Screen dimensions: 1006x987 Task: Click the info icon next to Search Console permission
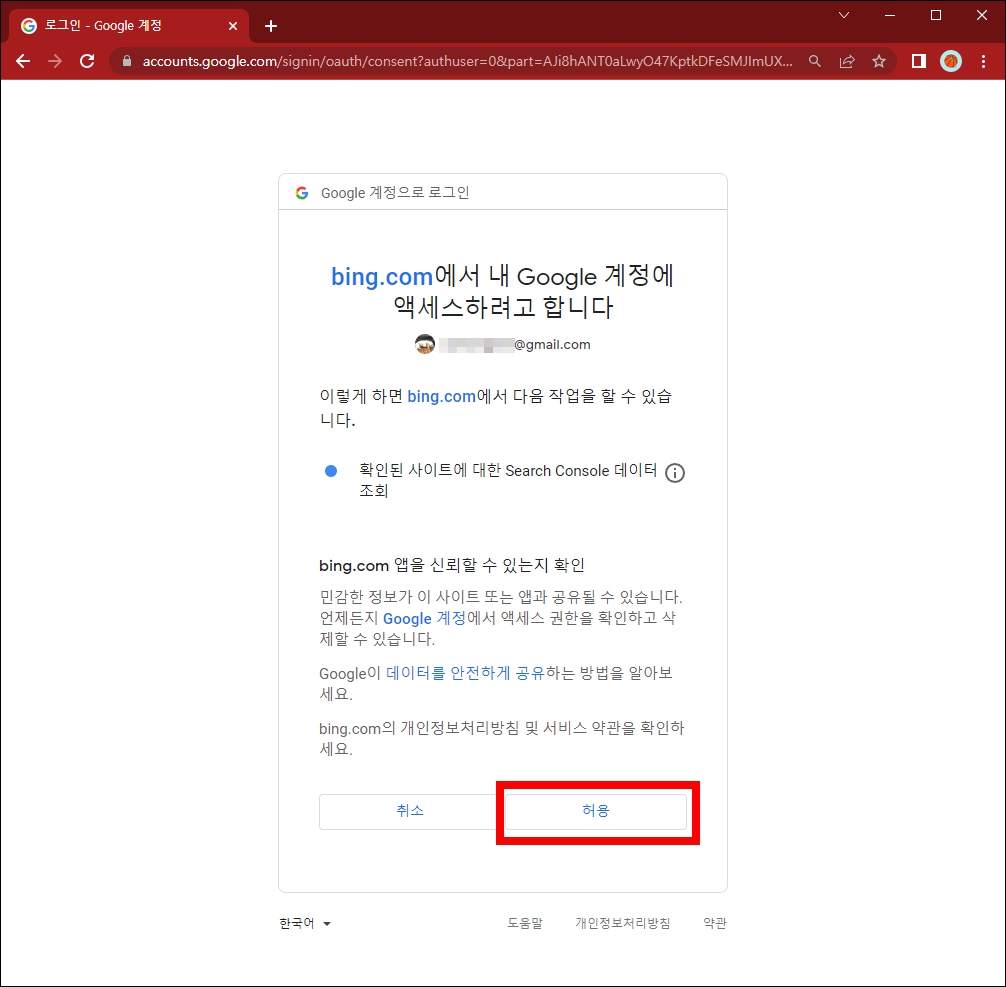click(x=675, y=473)
